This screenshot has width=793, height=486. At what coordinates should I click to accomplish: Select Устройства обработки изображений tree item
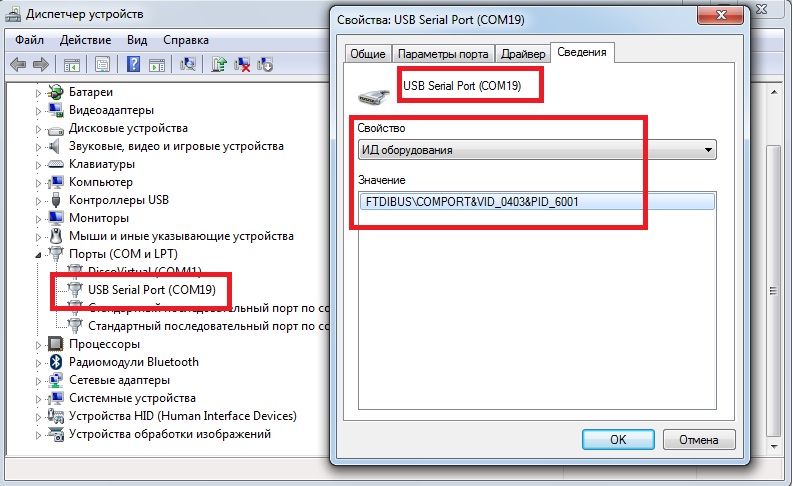point(170,434)
